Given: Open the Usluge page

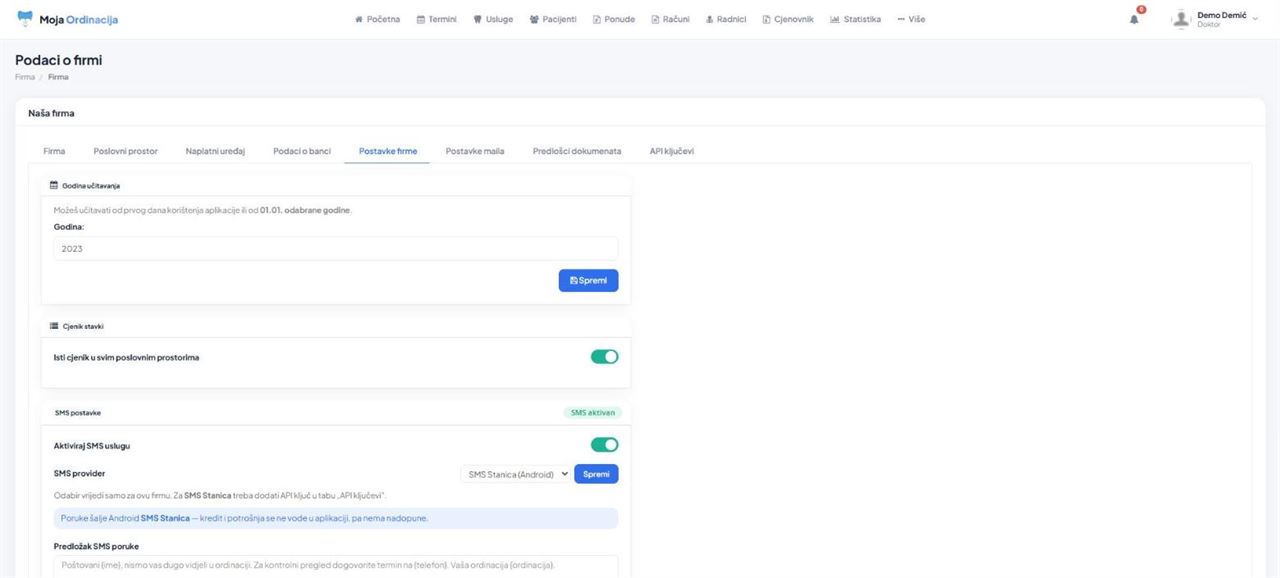Looking at the screenshot, I should 493,19.
